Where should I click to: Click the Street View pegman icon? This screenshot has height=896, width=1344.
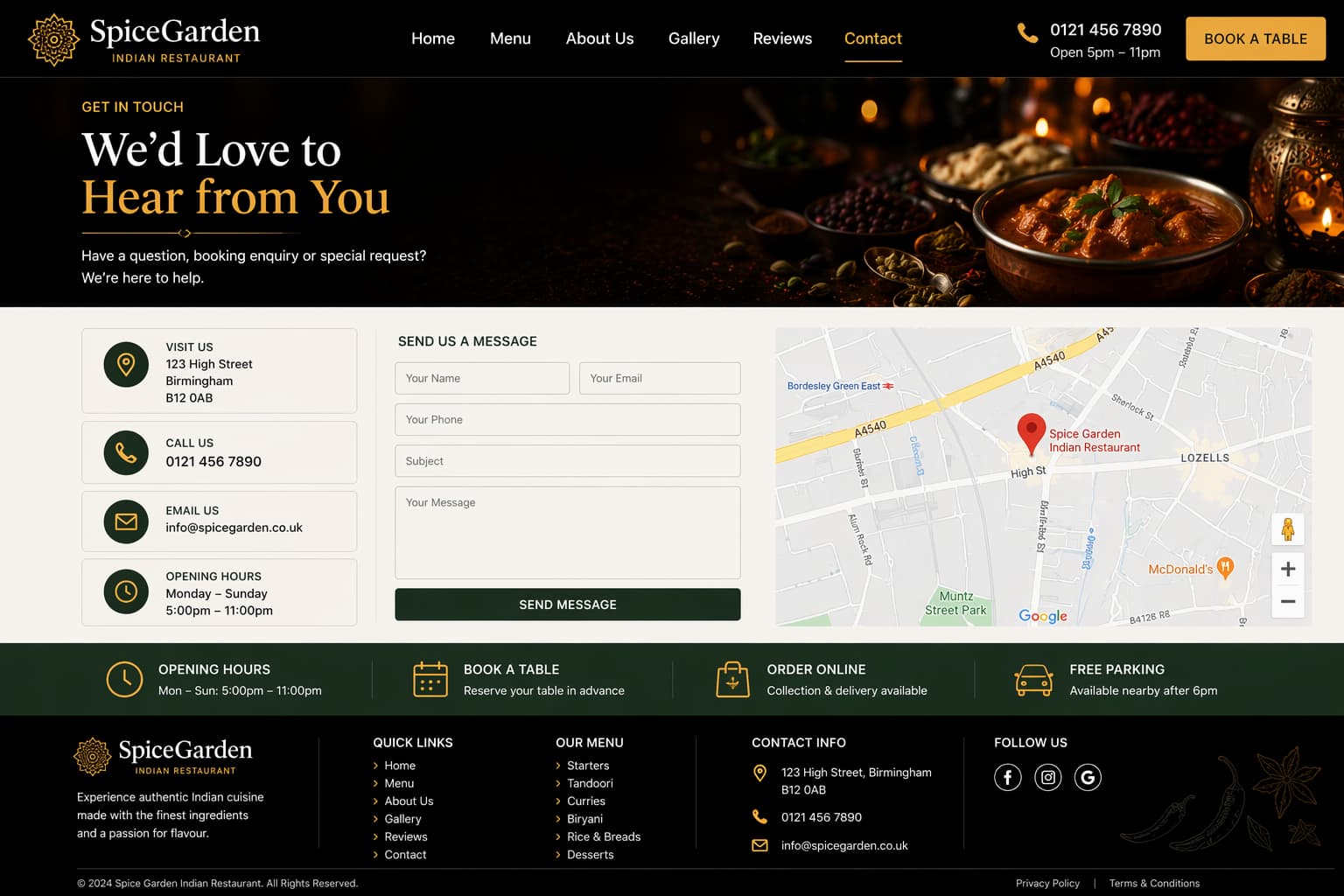[x=1287, y=529]
